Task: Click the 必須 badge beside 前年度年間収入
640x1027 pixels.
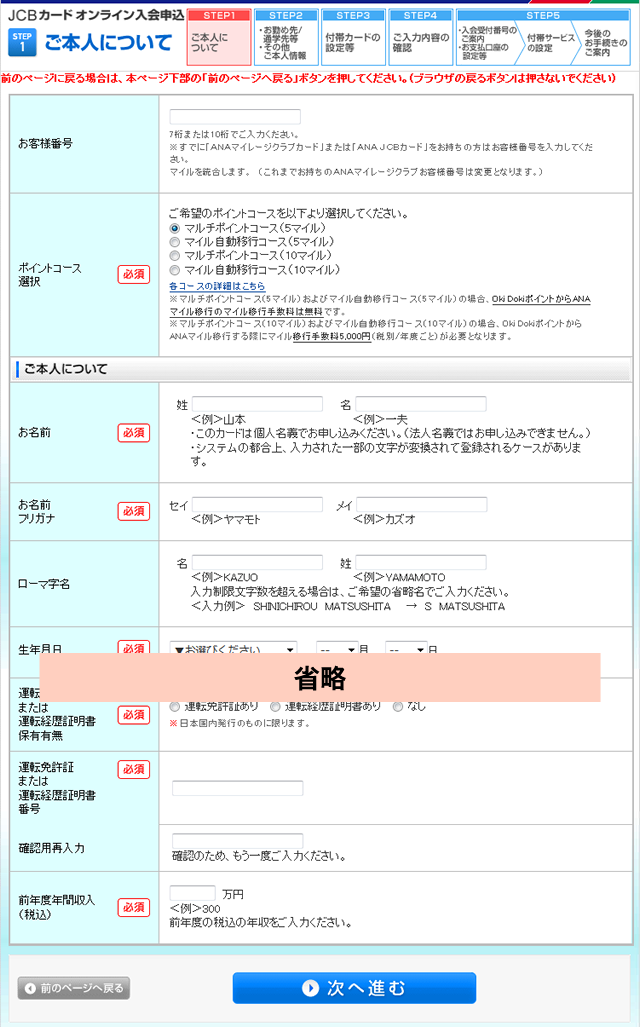Action: click(x=134, y=907)
